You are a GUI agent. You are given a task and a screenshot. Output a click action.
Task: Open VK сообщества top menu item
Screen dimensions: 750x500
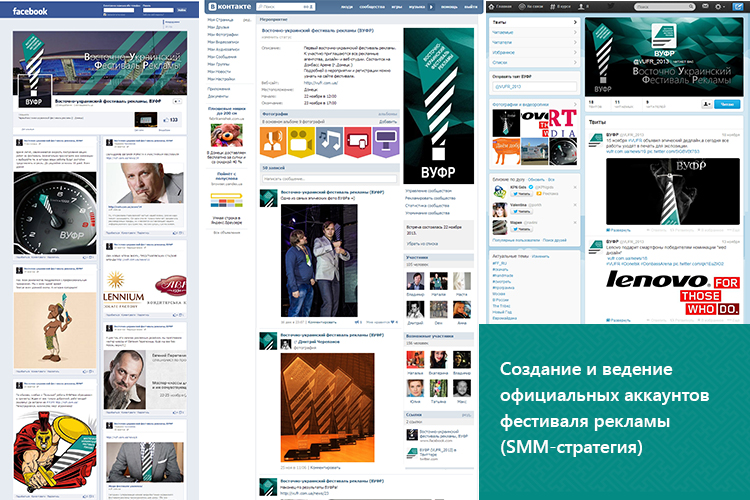click(x=372, y=7)
